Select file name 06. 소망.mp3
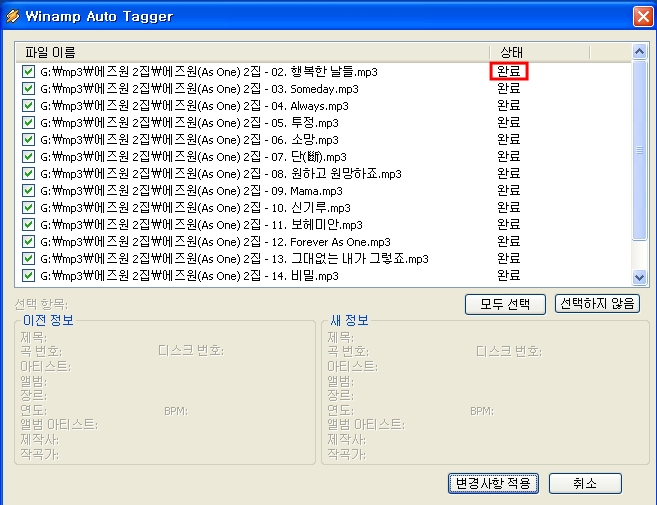The width and height of the screenshot is (657, 505). tap(189, 140)
